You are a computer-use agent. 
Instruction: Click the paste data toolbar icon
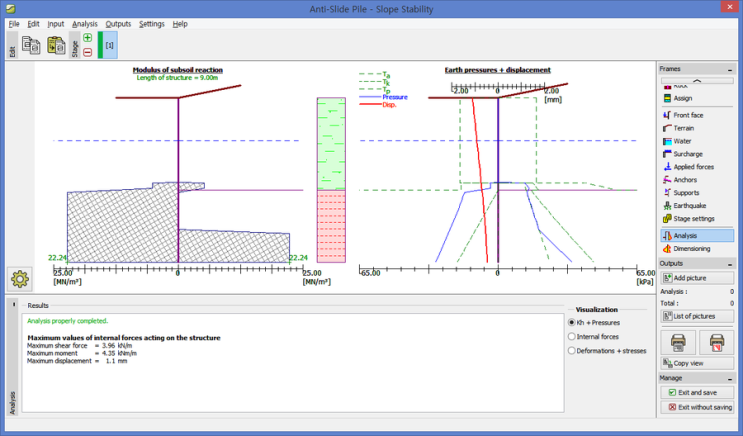point(55,45)
